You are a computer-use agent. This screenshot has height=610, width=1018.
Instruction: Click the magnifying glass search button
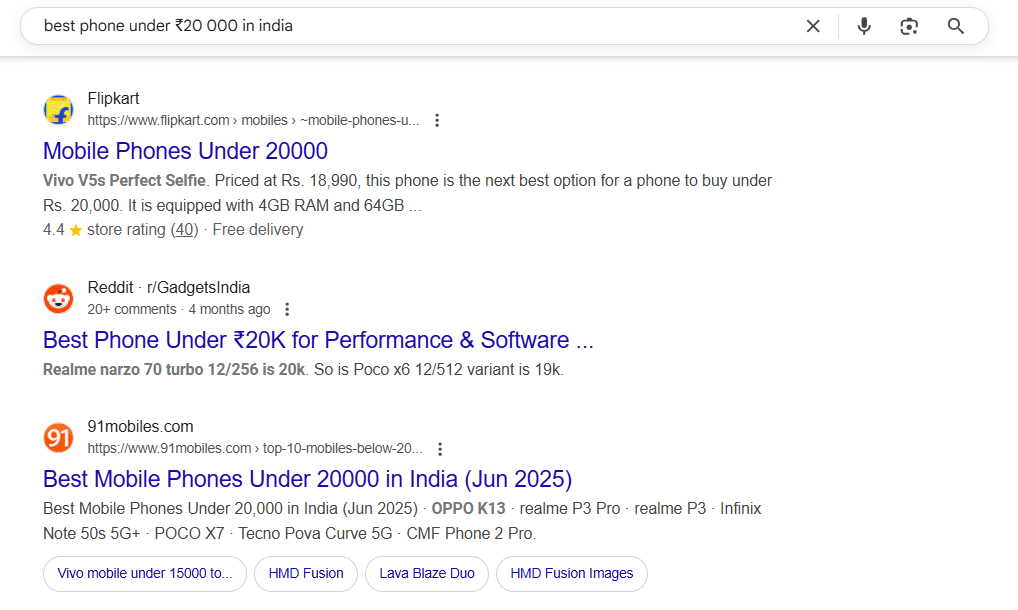(955, 26)
